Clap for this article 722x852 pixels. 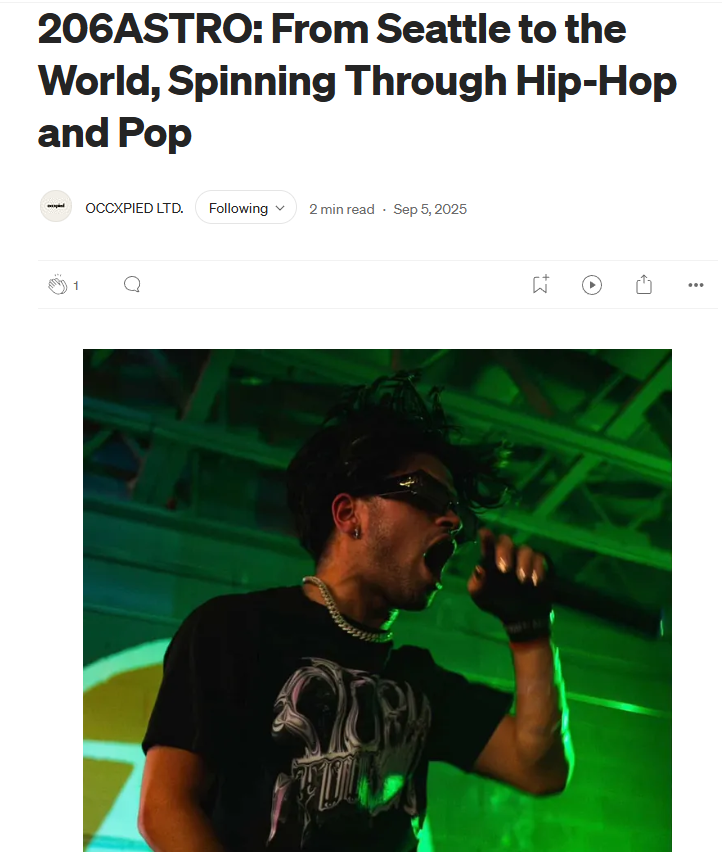tap(58, 285)
